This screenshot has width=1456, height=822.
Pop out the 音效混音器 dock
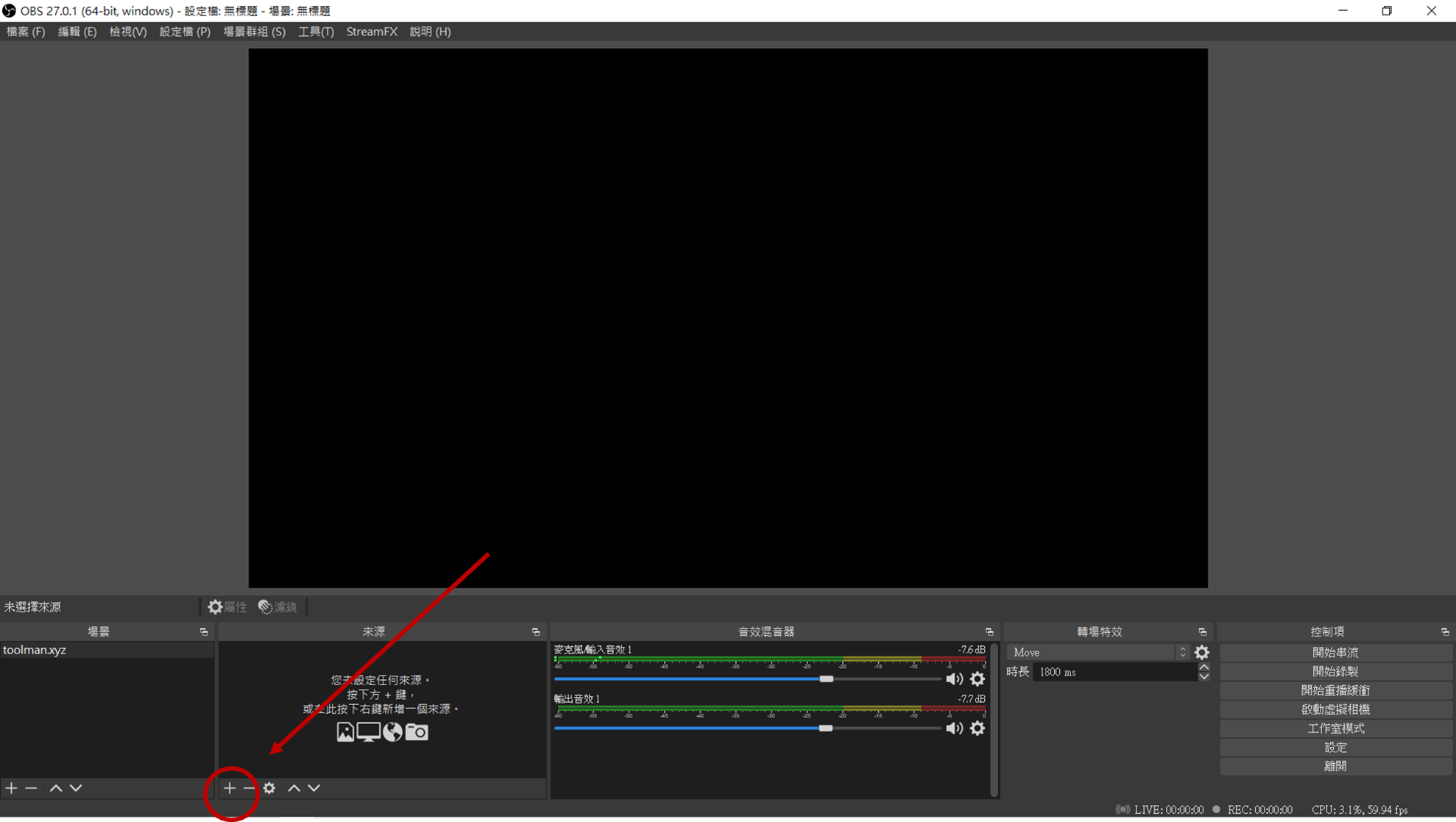(989, 632)
